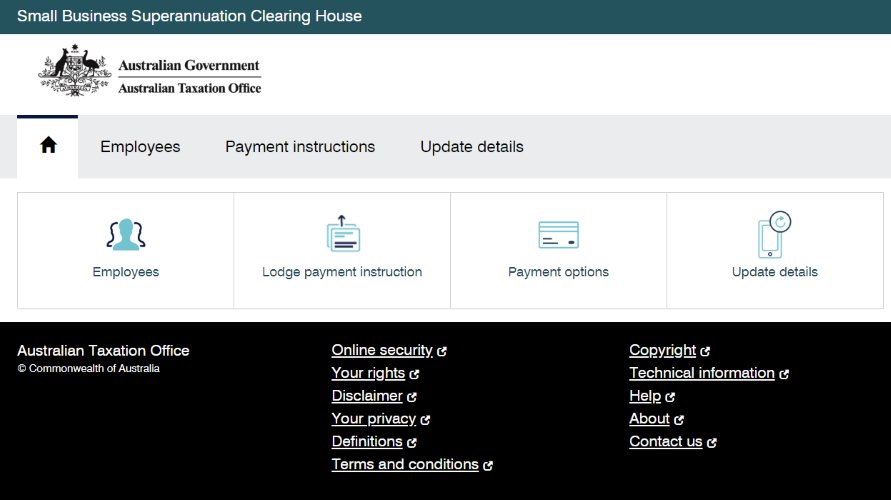The height and width of the screenshot is (500, 891).
Task: Select the Payment options tile label
Action: 559,272
